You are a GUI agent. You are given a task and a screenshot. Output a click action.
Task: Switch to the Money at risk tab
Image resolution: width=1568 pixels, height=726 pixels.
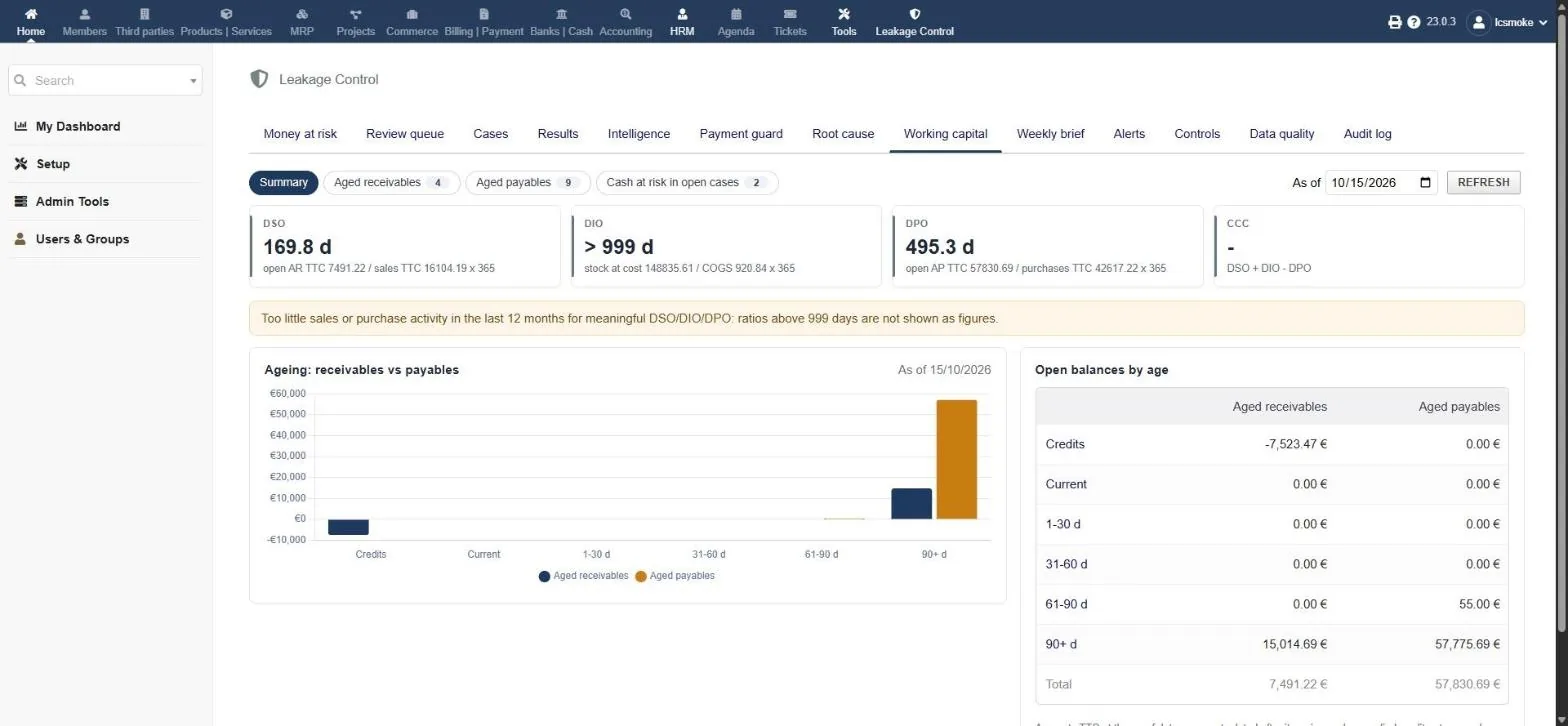click(x=300, y=134)
